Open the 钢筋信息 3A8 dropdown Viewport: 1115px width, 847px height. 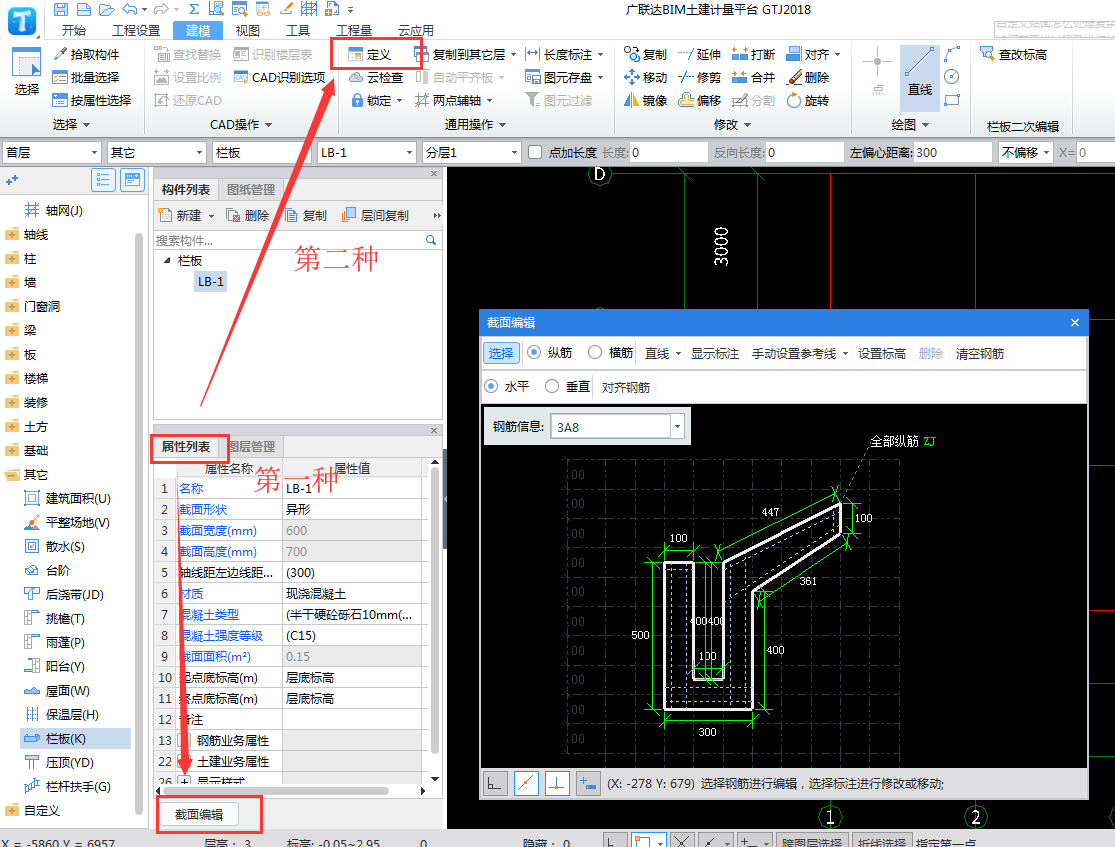click(678, 427)
